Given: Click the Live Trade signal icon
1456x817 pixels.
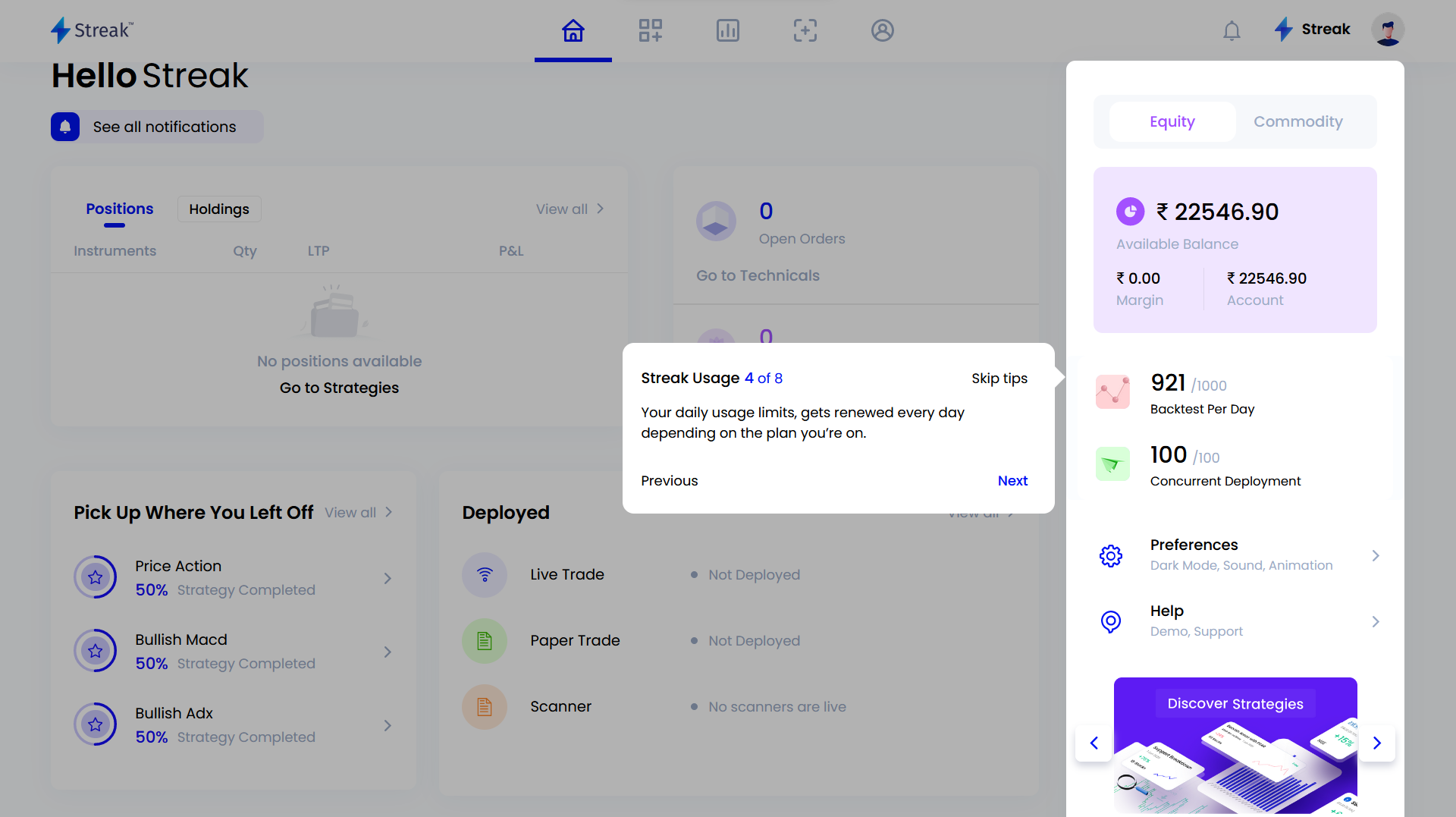Looking at the screenshot, I should click(485, 574).
